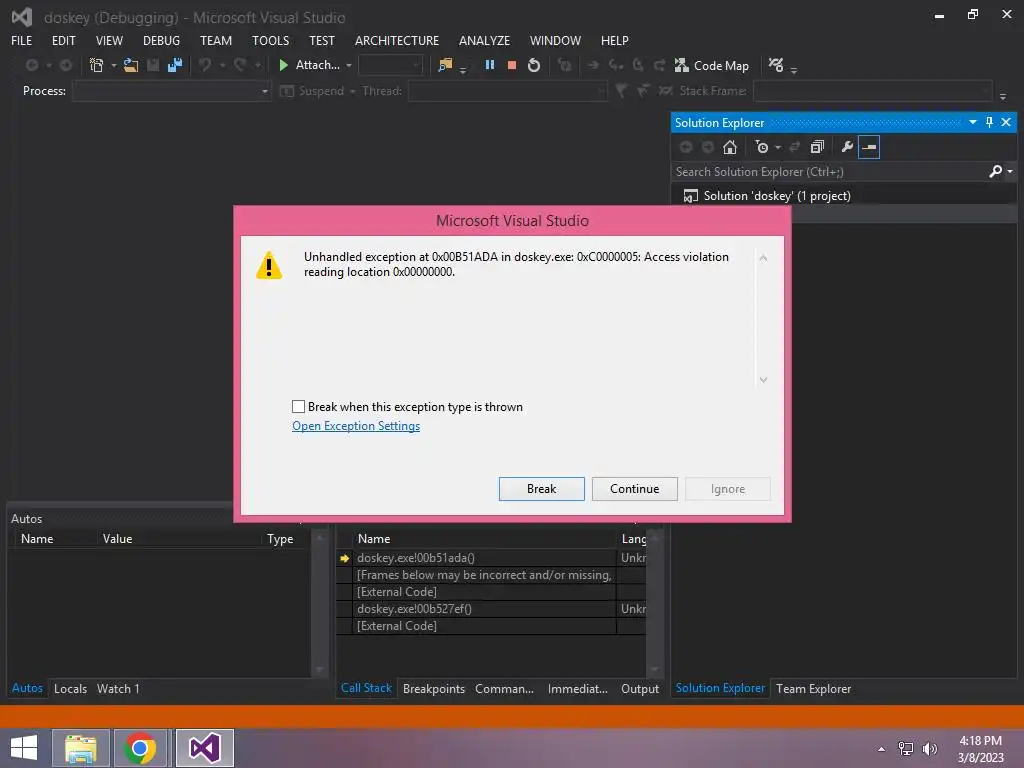Open the TOOLS menu
1024x768 pixels.
pos(270,40)
